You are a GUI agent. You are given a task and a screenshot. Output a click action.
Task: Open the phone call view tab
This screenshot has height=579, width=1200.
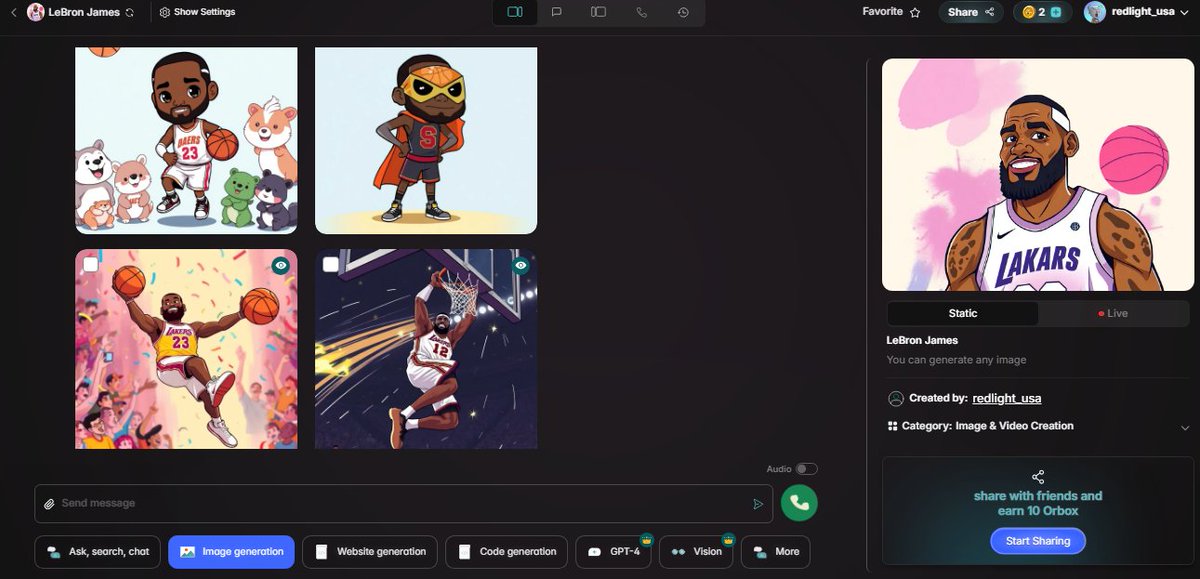coord(641,12)
